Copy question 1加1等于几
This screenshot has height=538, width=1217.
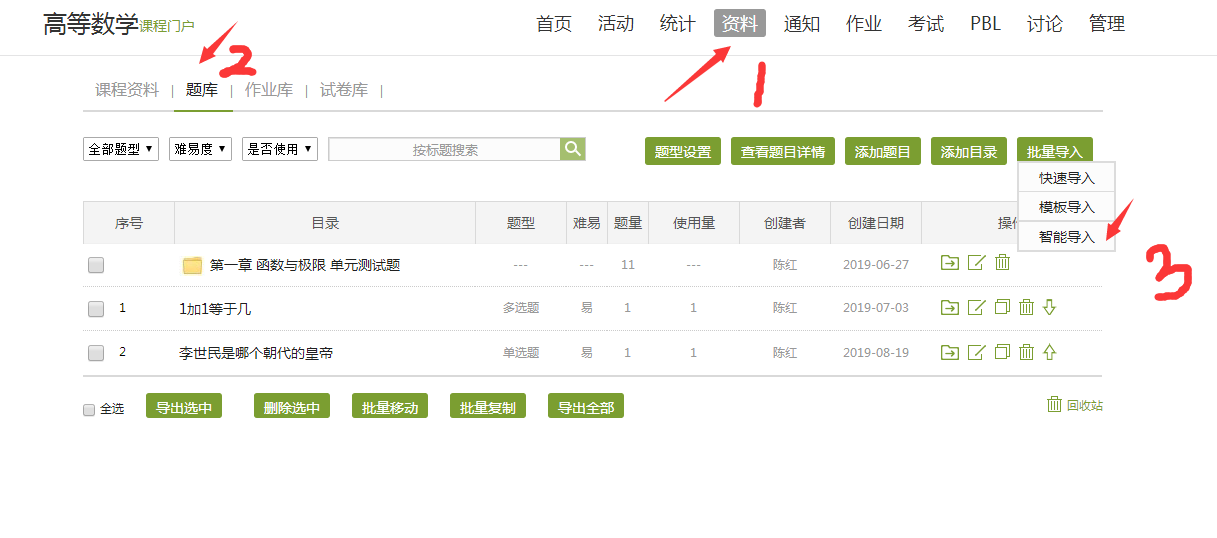coord(1002,307)
